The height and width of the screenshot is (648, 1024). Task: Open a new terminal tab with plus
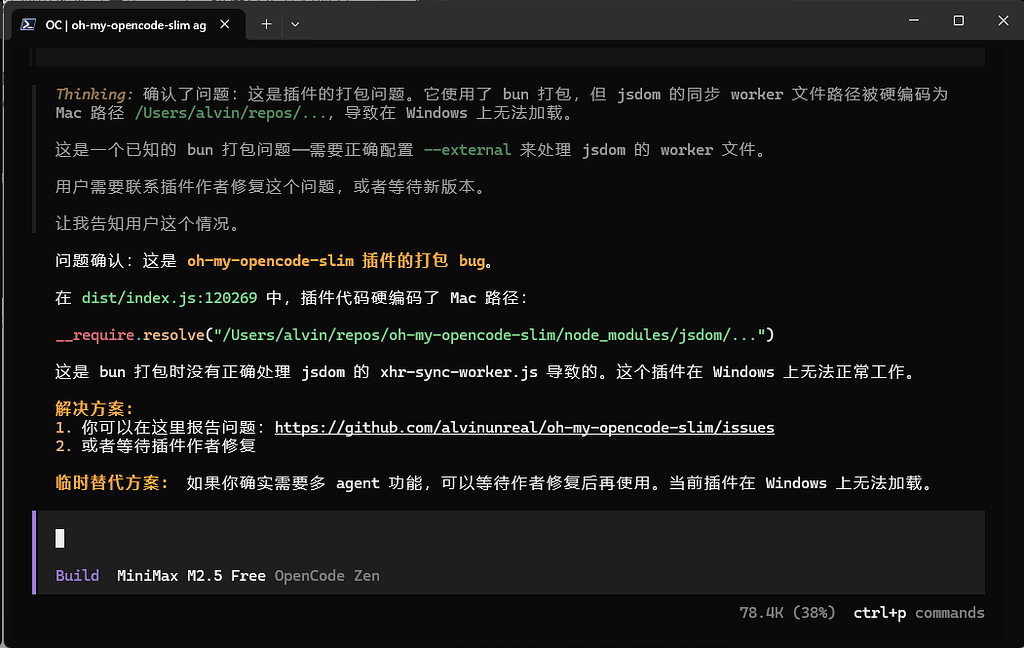click(266, 24)
